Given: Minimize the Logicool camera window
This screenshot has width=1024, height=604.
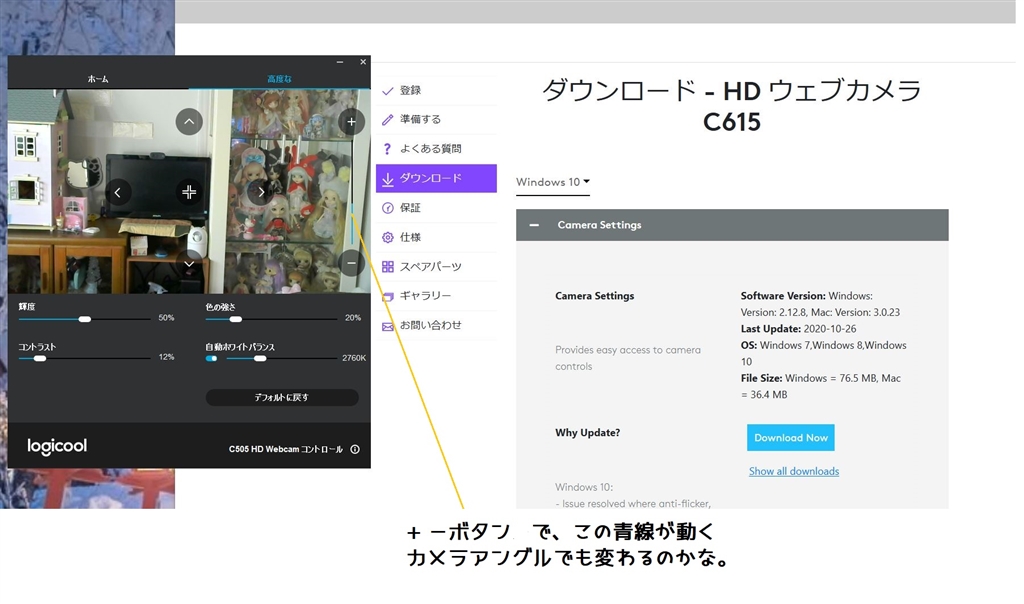Looking at the screenshot, I should [340, 62].
